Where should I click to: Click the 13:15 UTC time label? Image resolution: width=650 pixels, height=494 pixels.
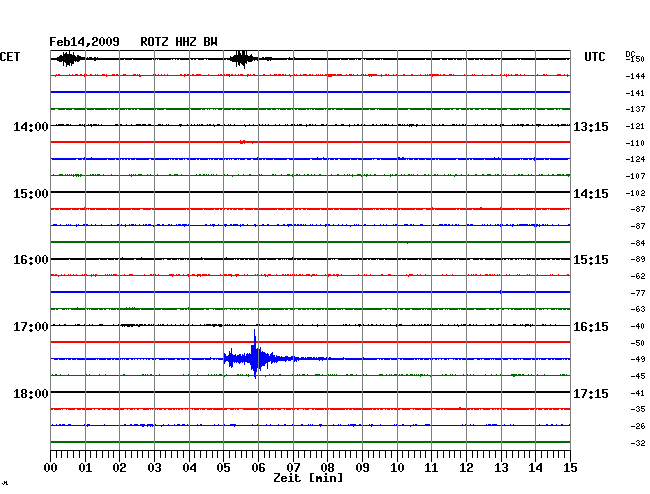click(591, 127)
